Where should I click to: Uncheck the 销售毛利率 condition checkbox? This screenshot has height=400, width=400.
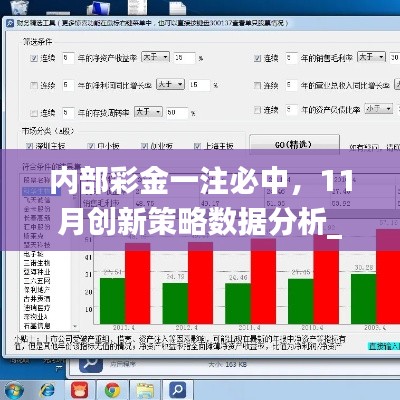[257, 58]
